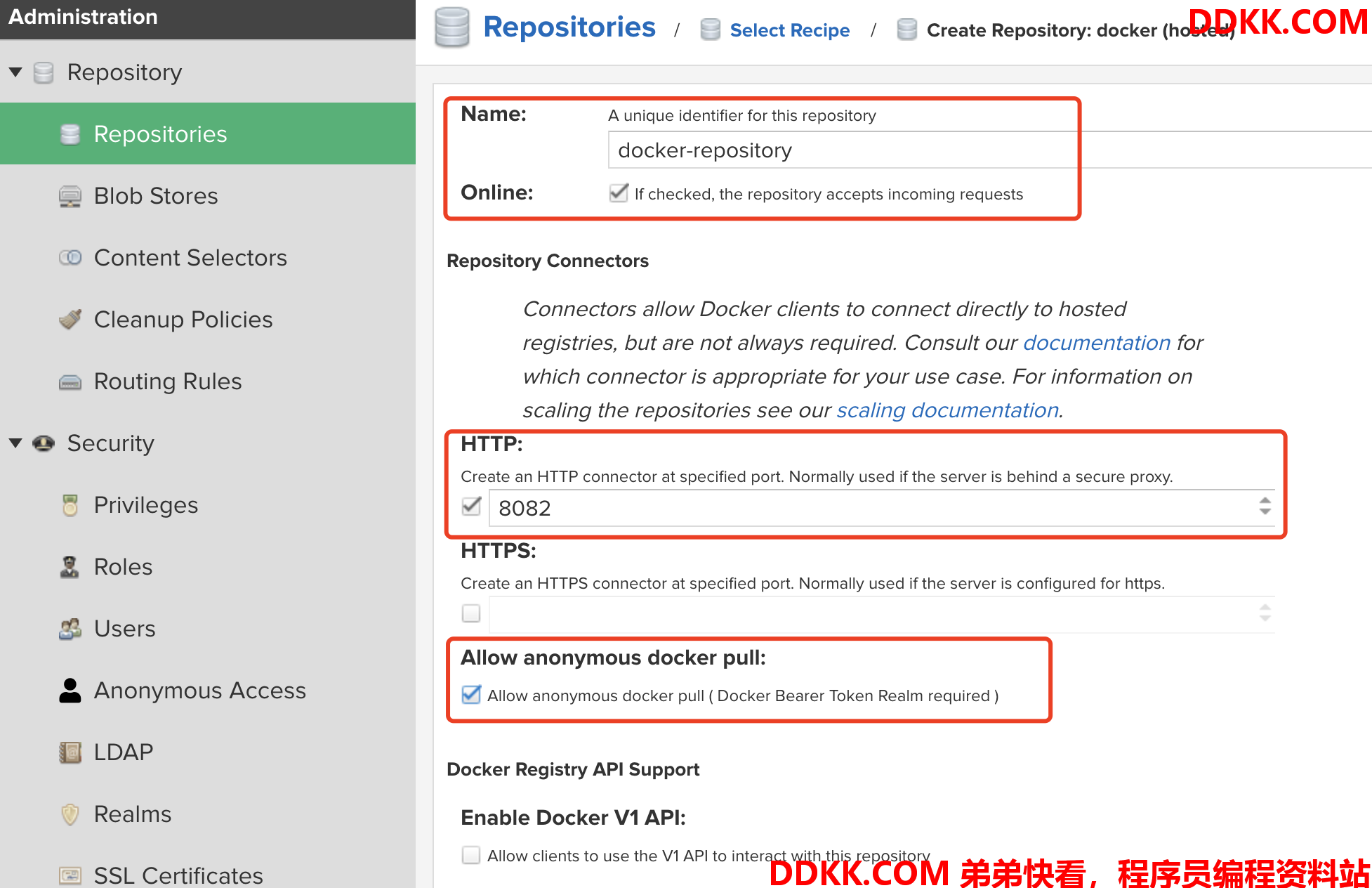Click the Realms shield icon

coord(70,814)
